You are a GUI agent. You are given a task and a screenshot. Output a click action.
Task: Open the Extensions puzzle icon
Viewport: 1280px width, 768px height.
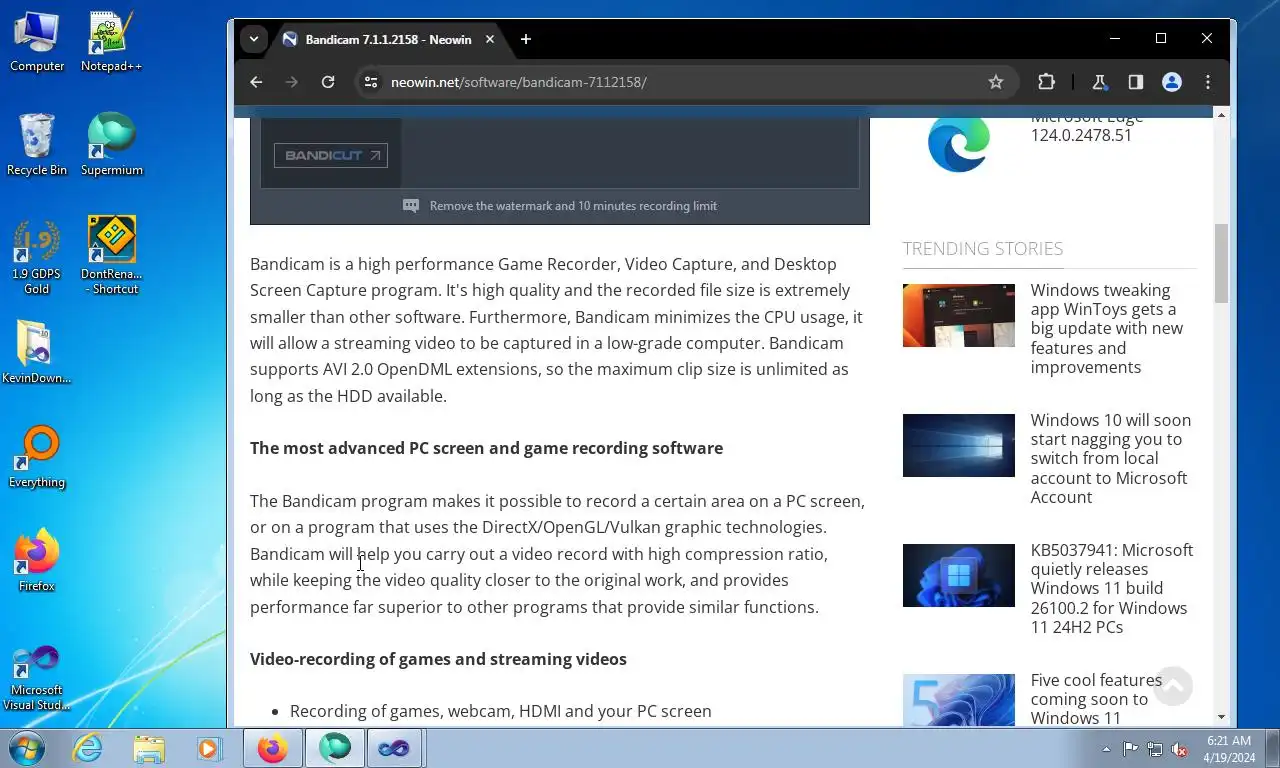tap(1046, 82)
